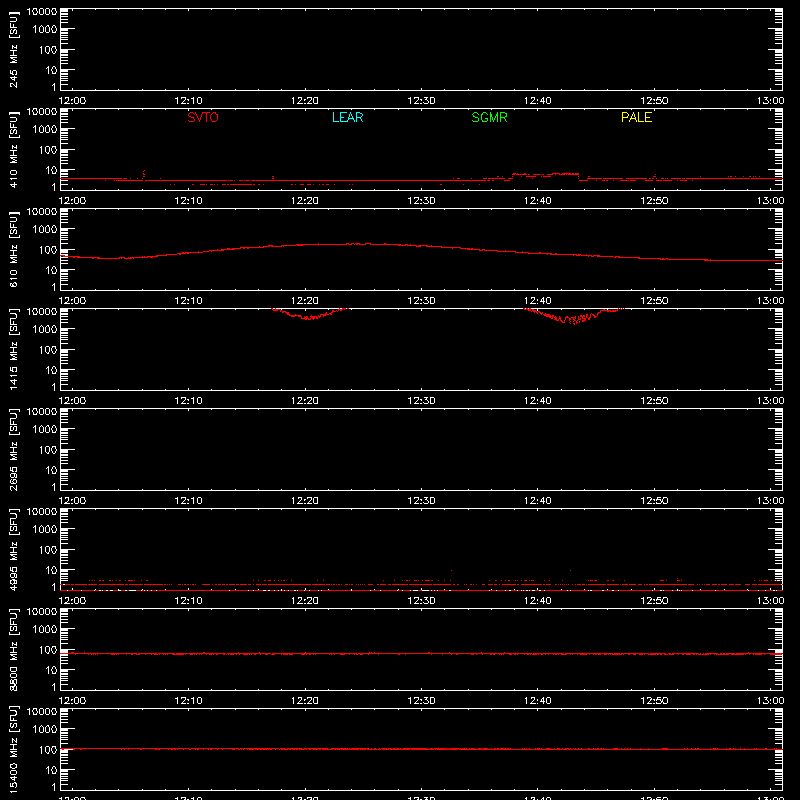
Task: Click the red SVTO station label
Action: [x=203, y=117]
